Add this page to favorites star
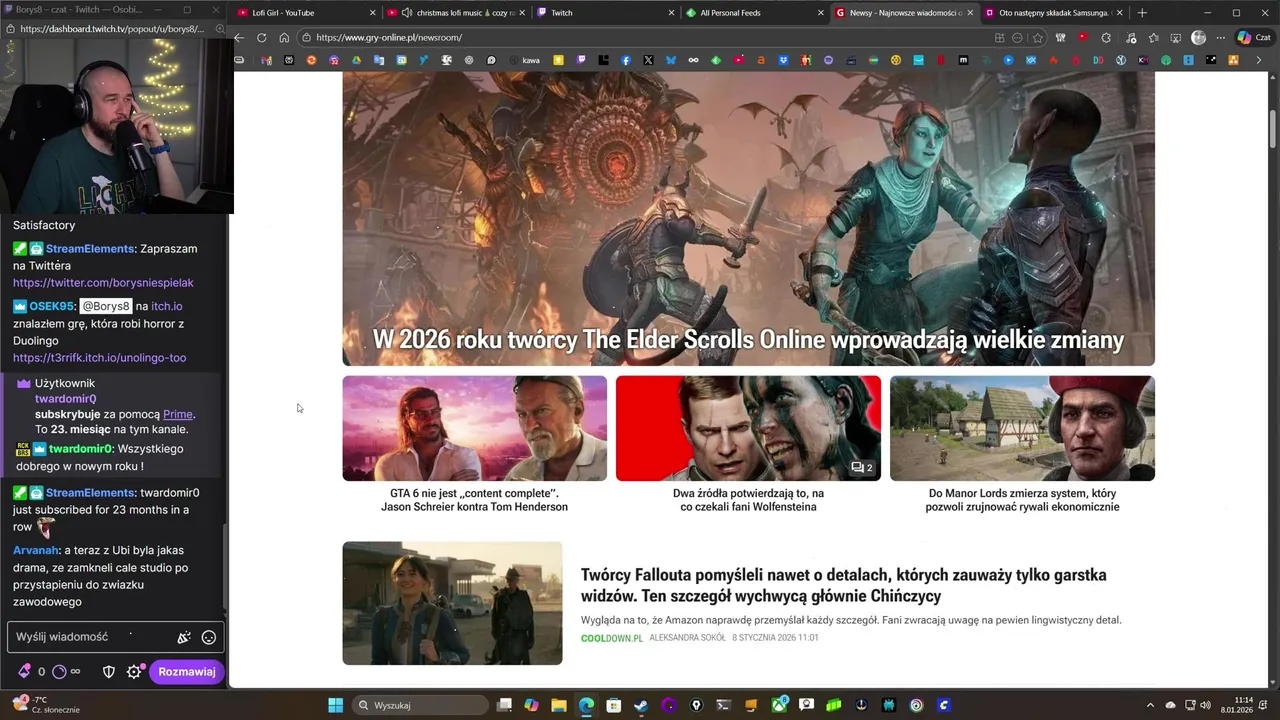The width and height of the screenshot is (1280, 720). tap(1038, 38)
